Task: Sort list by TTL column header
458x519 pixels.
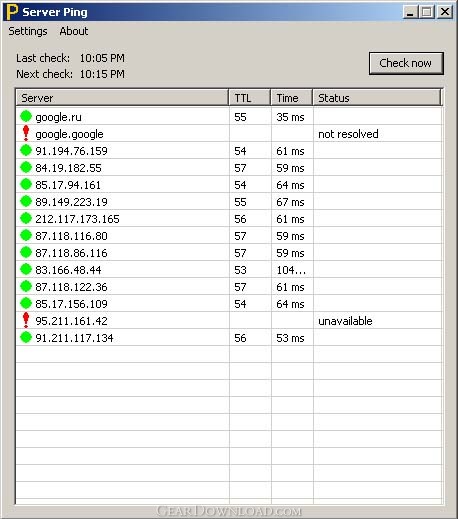Action: 250,98
